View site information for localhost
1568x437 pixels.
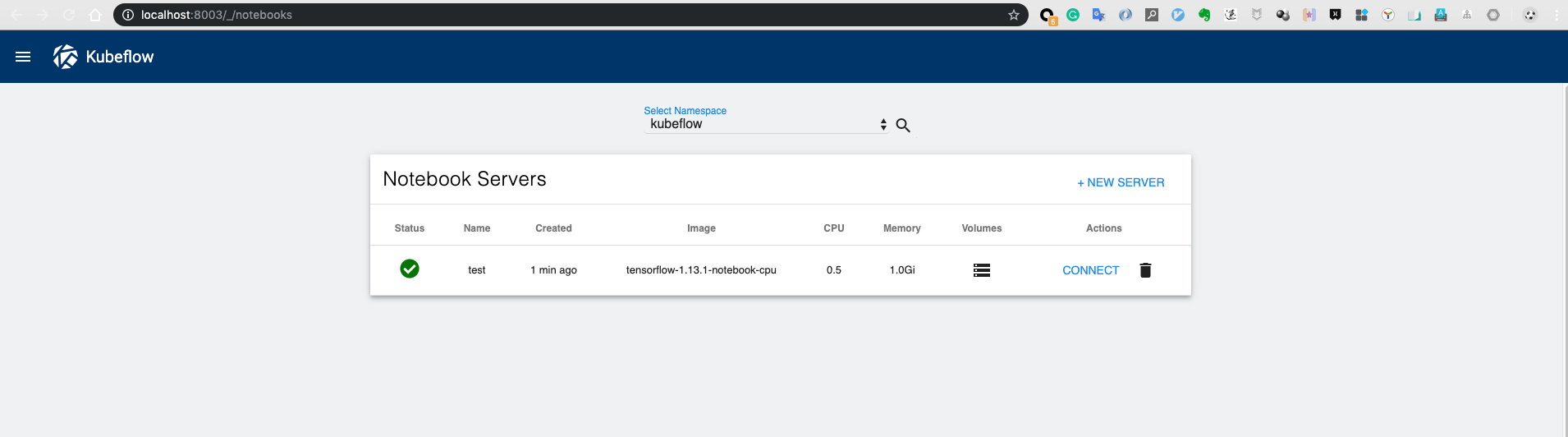[x=128, y=15]
